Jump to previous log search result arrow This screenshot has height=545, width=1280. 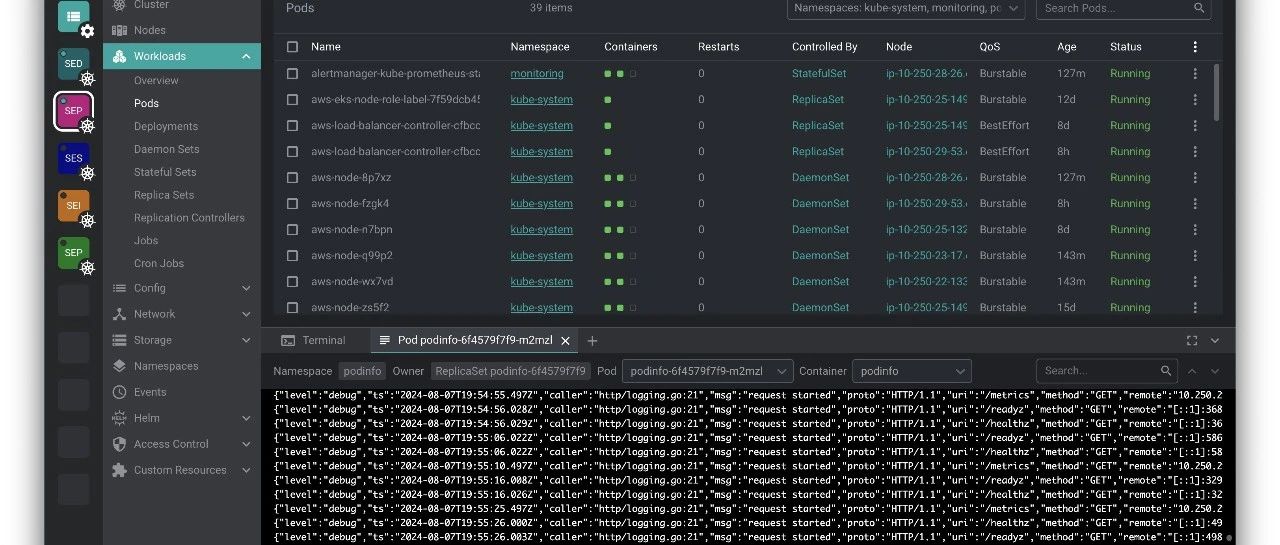pos(1192,371)
